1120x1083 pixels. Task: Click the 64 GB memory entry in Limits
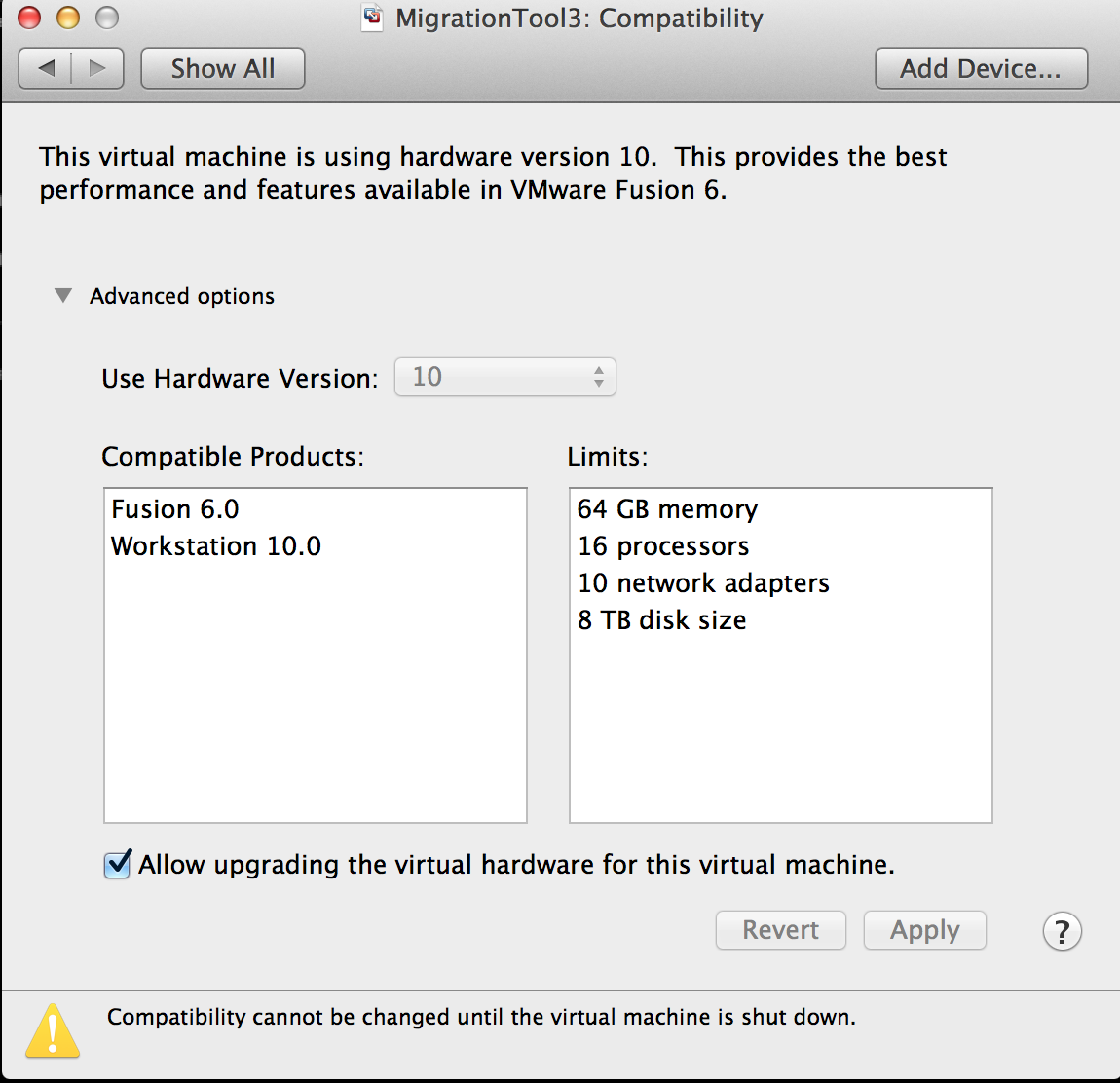(667, 508)
